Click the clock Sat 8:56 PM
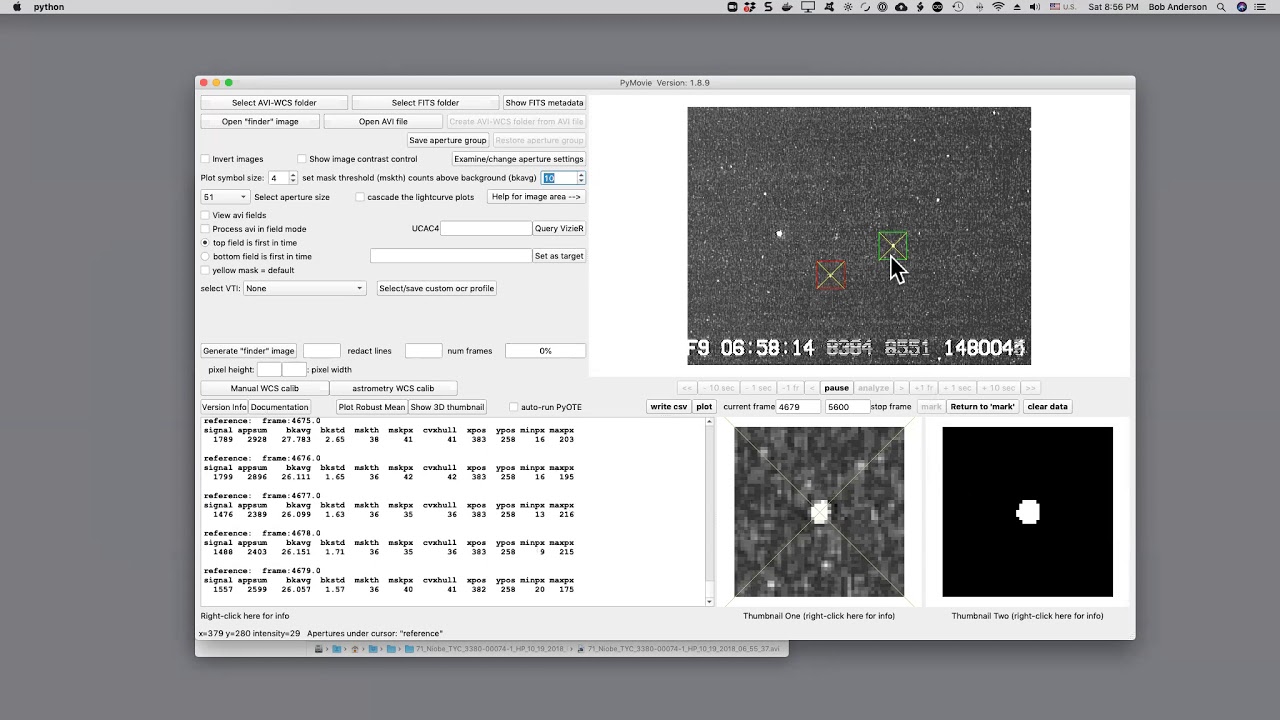This screenshot has width=1280, height=720. tap(1114, 7)
